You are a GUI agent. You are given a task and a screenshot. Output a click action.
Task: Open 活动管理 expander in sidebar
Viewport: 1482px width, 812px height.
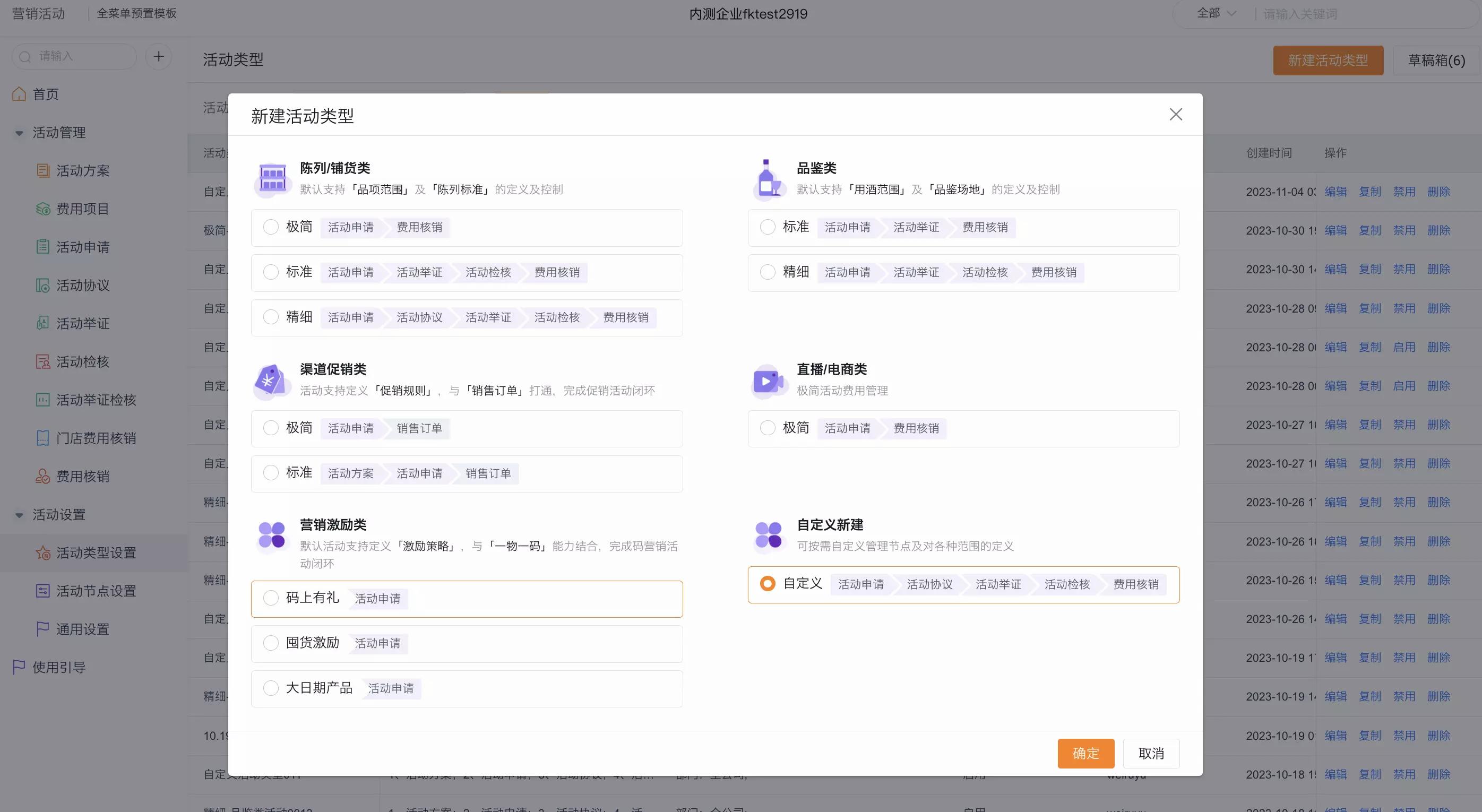coord(17,133)
